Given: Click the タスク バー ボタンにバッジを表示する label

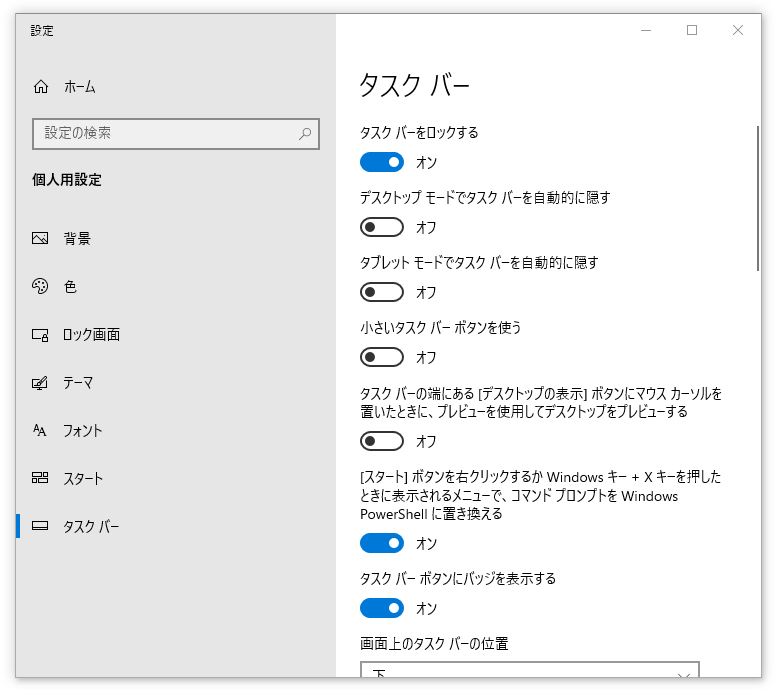Looking at the screenshot, I should point(458,578).
